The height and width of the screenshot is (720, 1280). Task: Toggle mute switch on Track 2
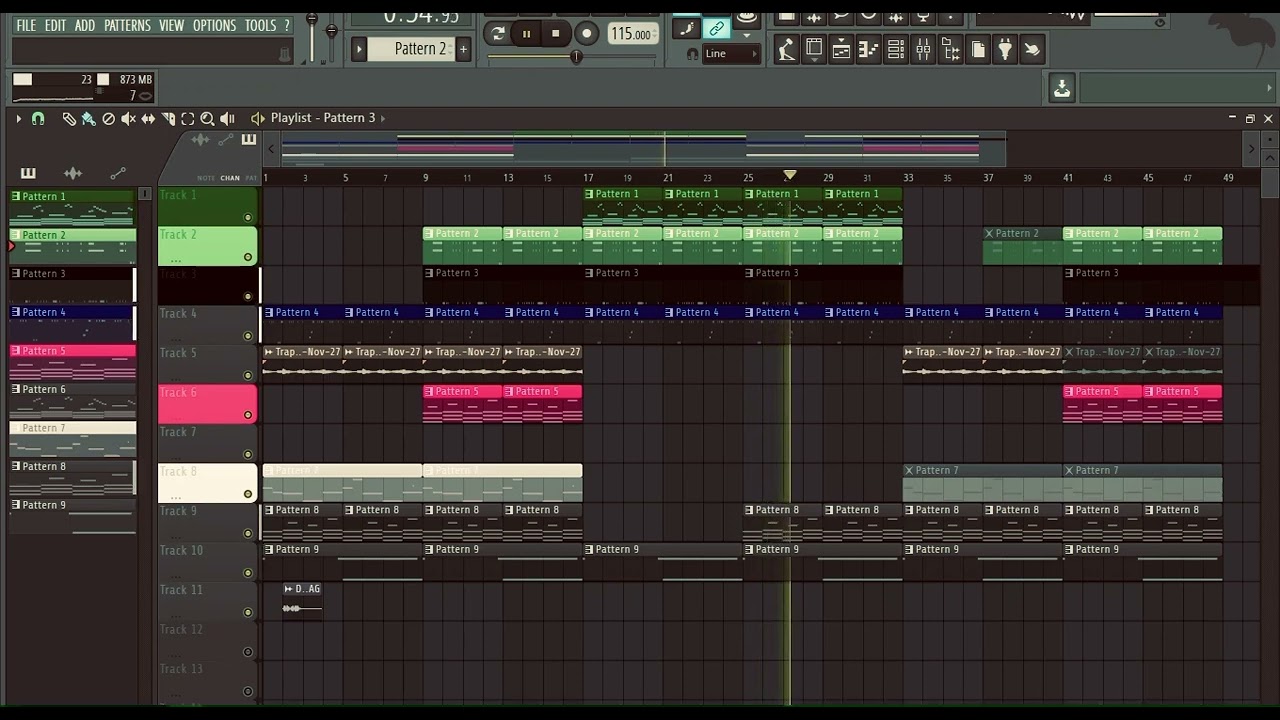tap(248, 257)
